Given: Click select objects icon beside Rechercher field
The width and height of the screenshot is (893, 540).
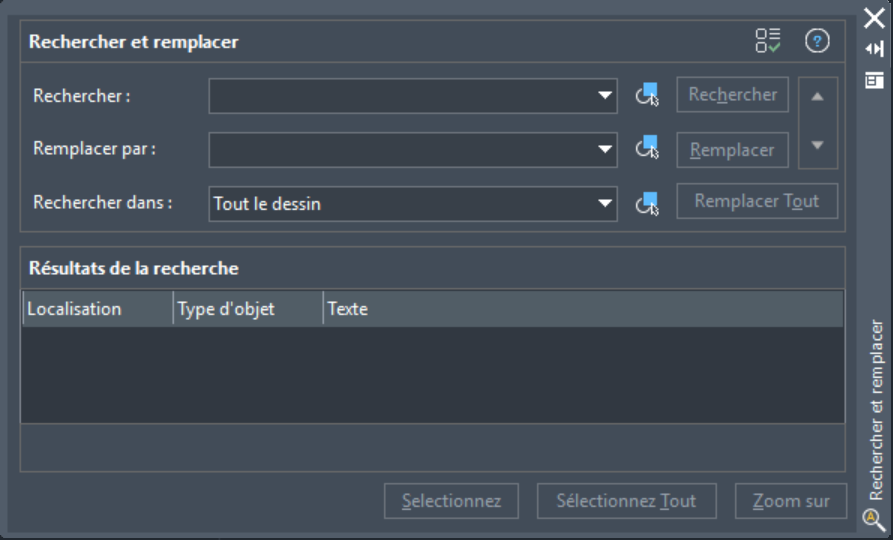Looking at the screenshot, I should (648, 95).
